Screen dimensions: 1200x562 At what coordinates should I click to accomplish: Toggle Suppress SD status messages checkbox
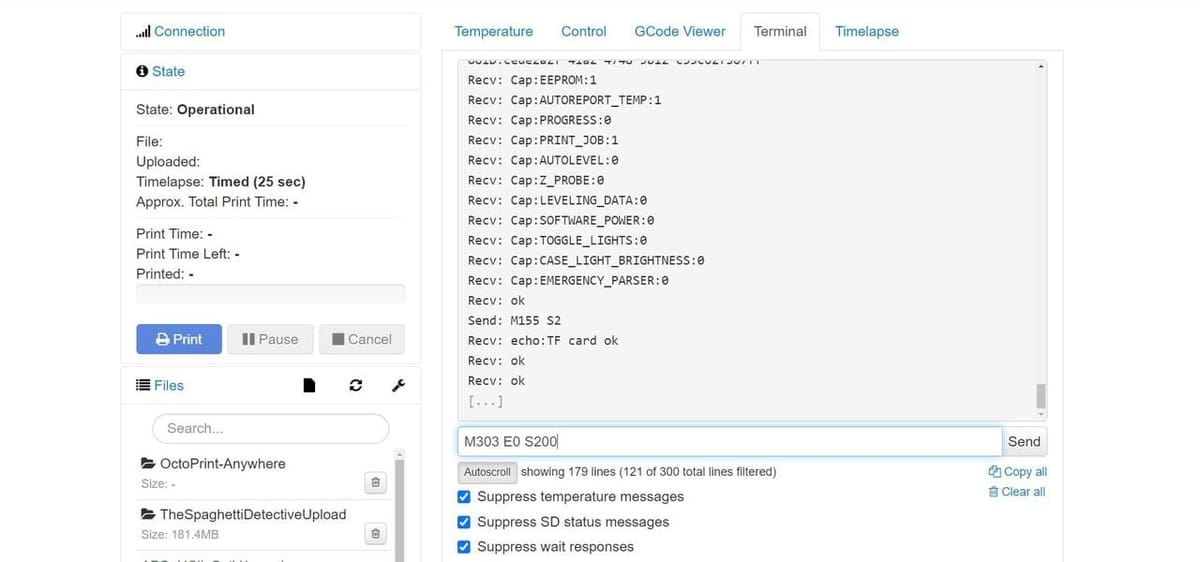[464, 522]
